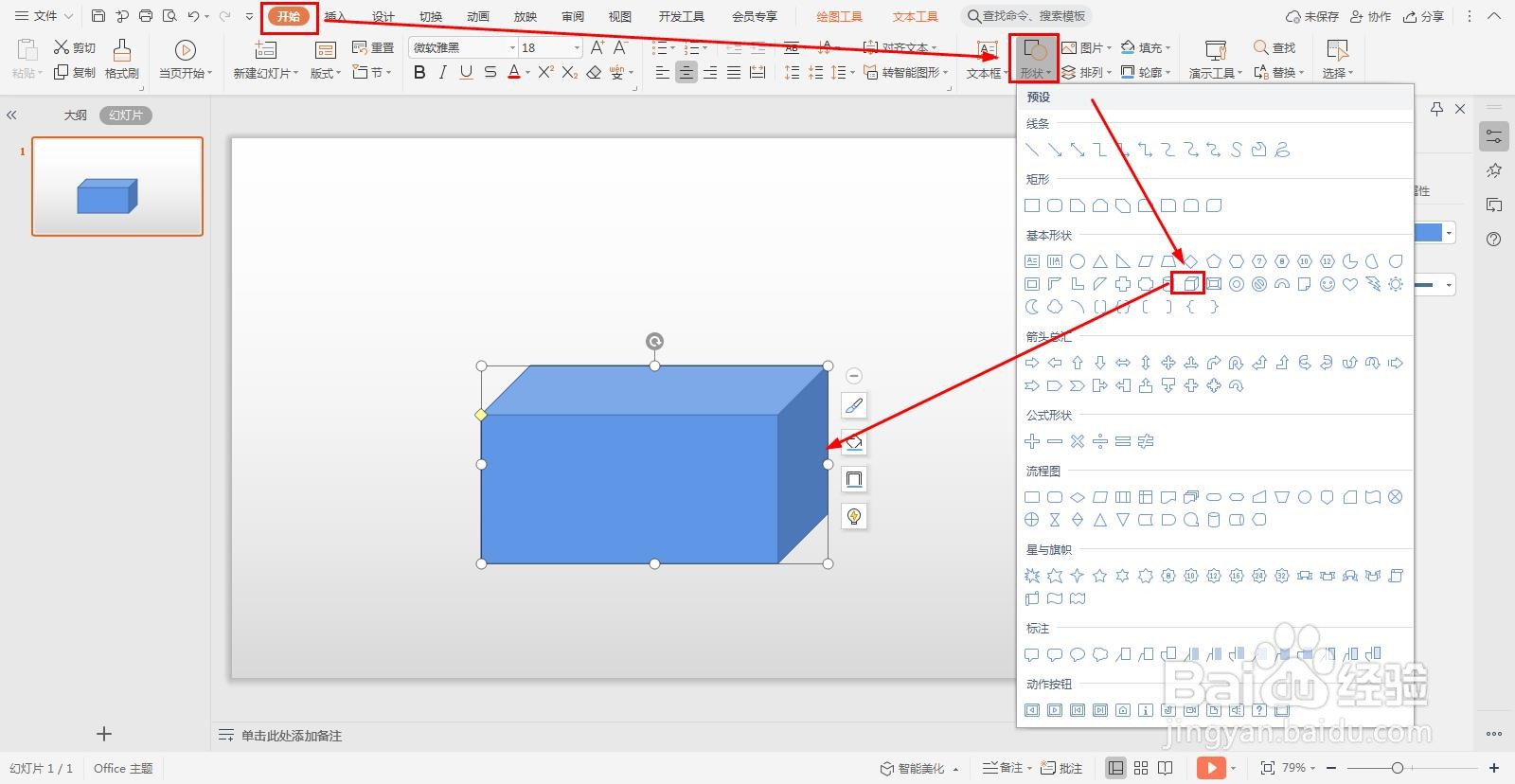Open the quick style brush beside the shape
Viewport: 1515px width, 784px height.
[x=854, y=406]
